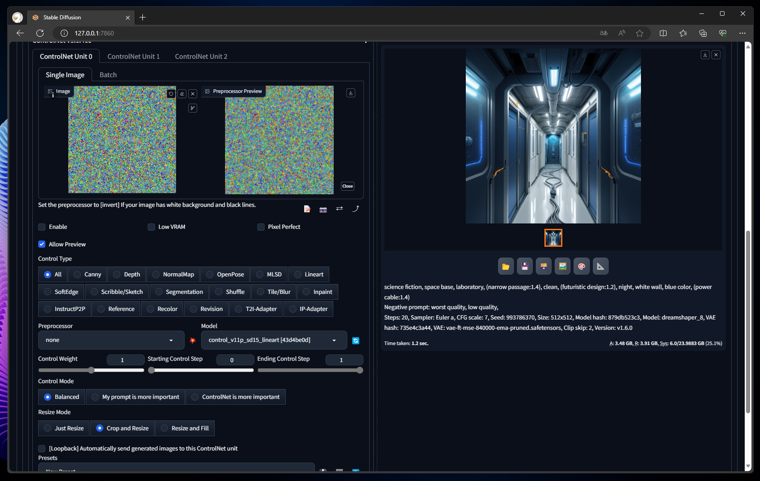Undo edit on ControlNet input image
The width and height of the screenshot is (760, 481).
tap(171, 94)
